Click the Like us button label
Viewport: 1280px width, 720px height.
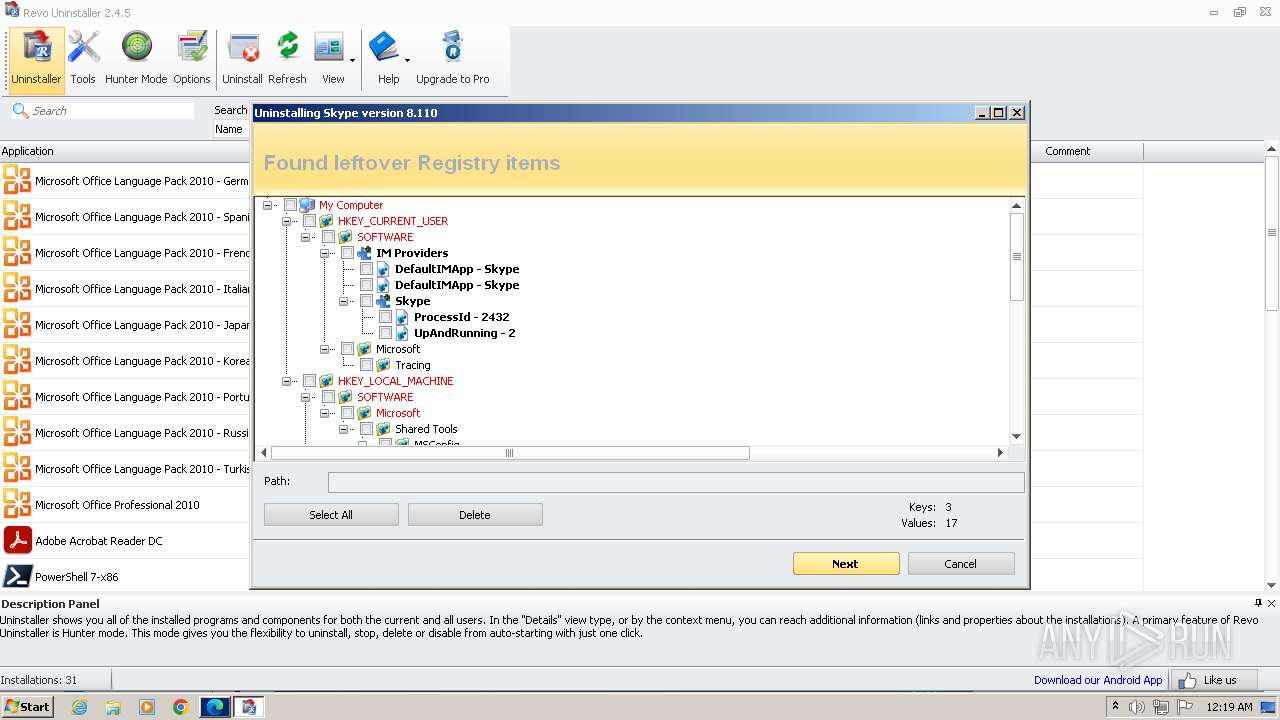(1220, 680)
